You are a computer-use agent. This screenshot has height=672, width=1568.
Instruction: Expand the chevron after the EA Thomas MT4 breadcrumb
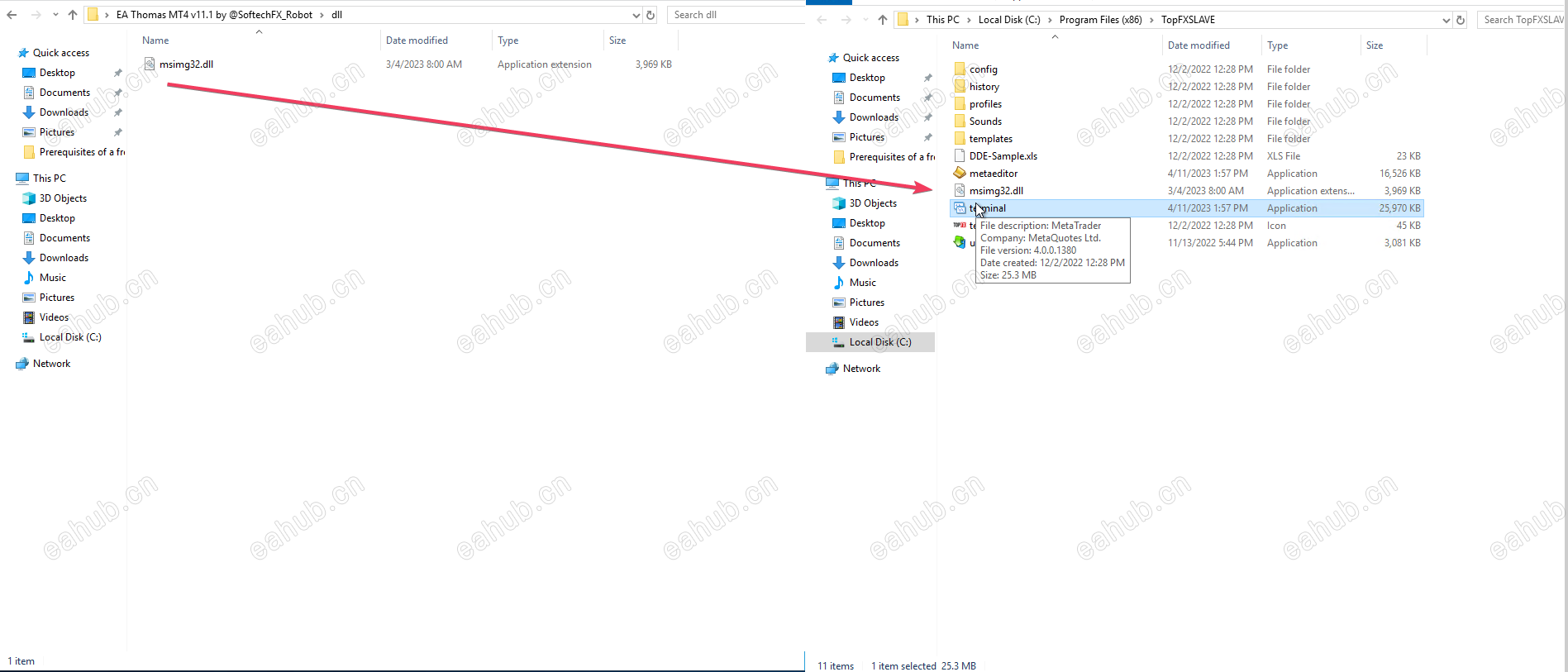322,15
